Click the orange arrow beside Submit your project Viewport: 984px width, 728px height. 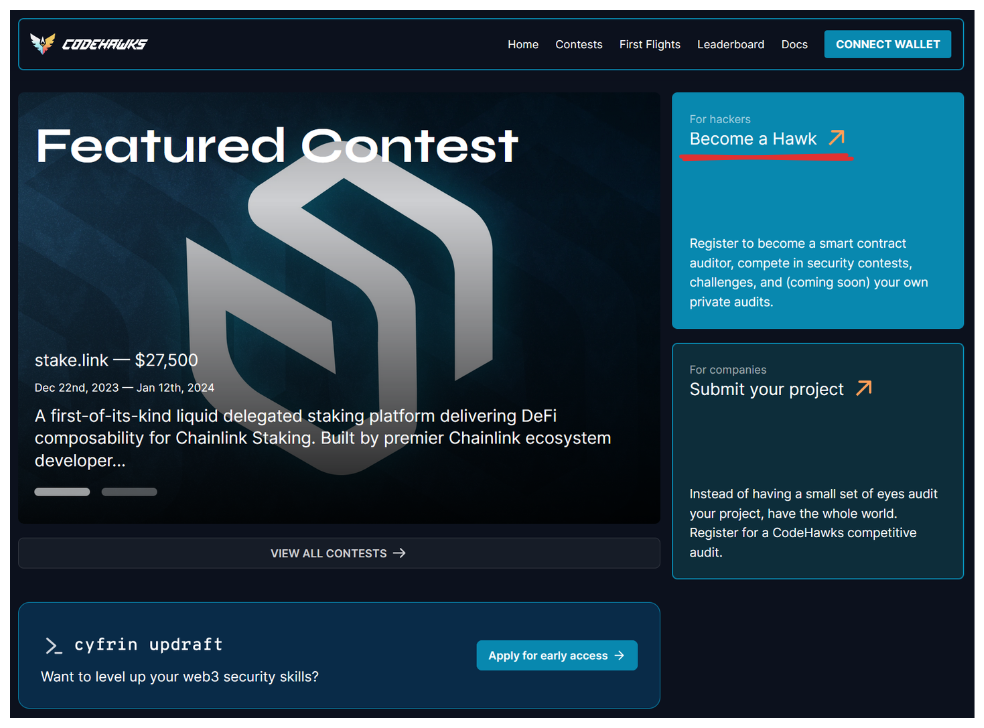point(863,388)
